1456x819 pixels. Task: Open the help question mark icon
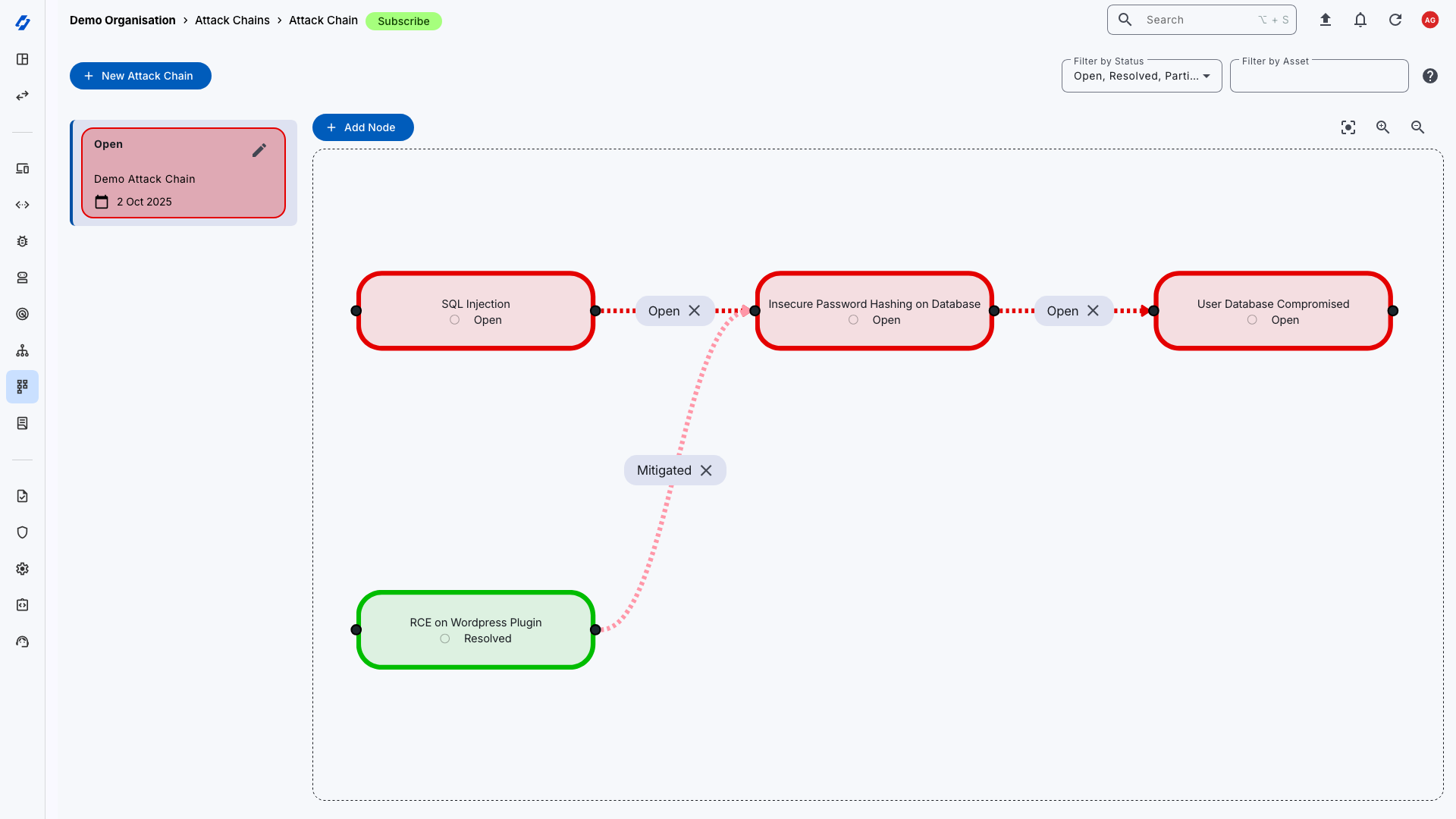click(1430, 76)
